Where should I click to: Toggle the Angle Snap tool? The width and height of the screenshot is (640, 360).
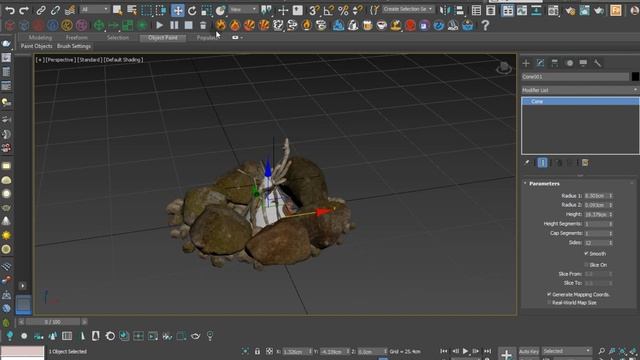328,10
